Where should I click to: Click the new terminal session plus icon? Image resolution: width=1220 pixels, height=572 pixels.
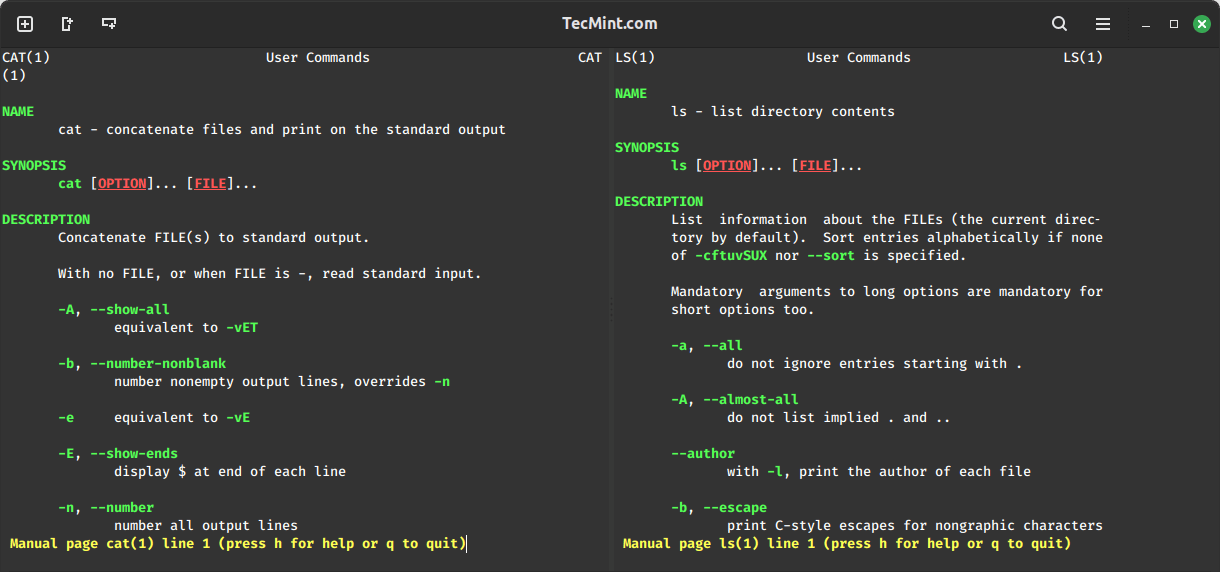[25, 24]
